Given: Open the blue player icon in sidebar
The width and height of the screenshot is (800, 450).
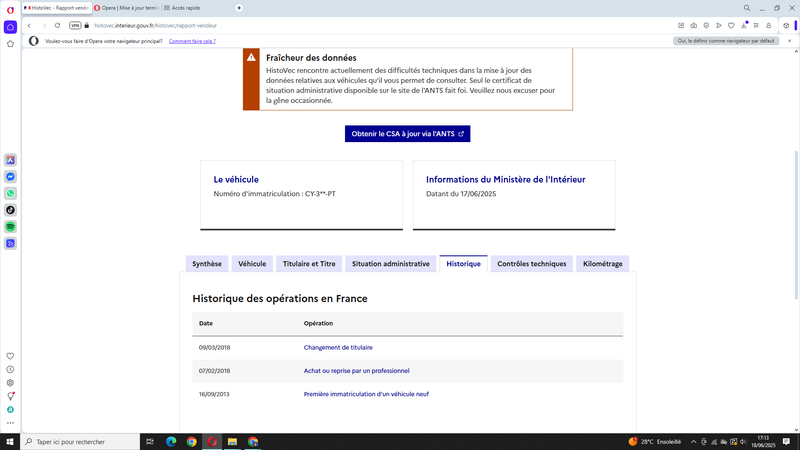Looking at the screenshot, I should point(10,243).
